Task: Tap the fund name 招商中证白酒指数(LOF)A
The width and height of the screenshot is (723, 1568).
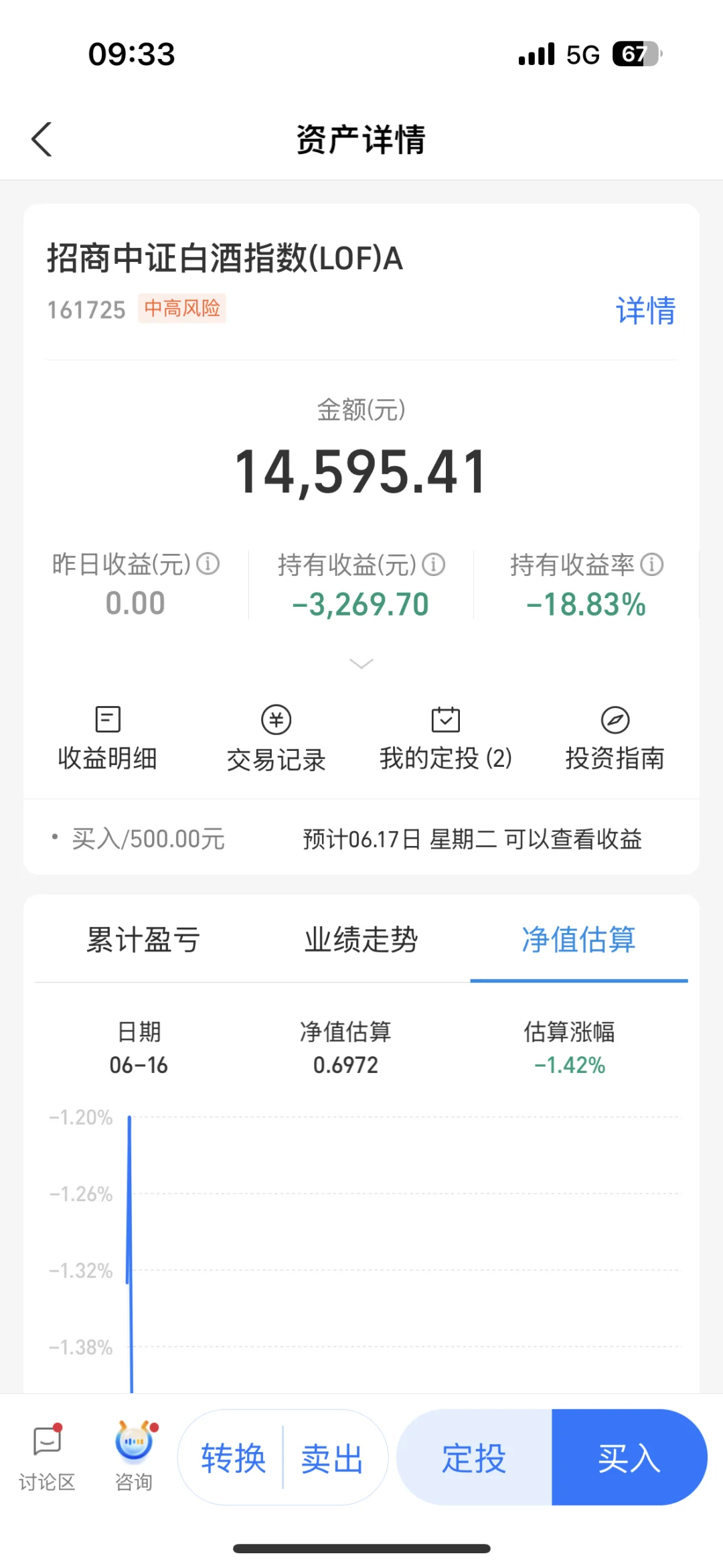Action: (225, 259)
